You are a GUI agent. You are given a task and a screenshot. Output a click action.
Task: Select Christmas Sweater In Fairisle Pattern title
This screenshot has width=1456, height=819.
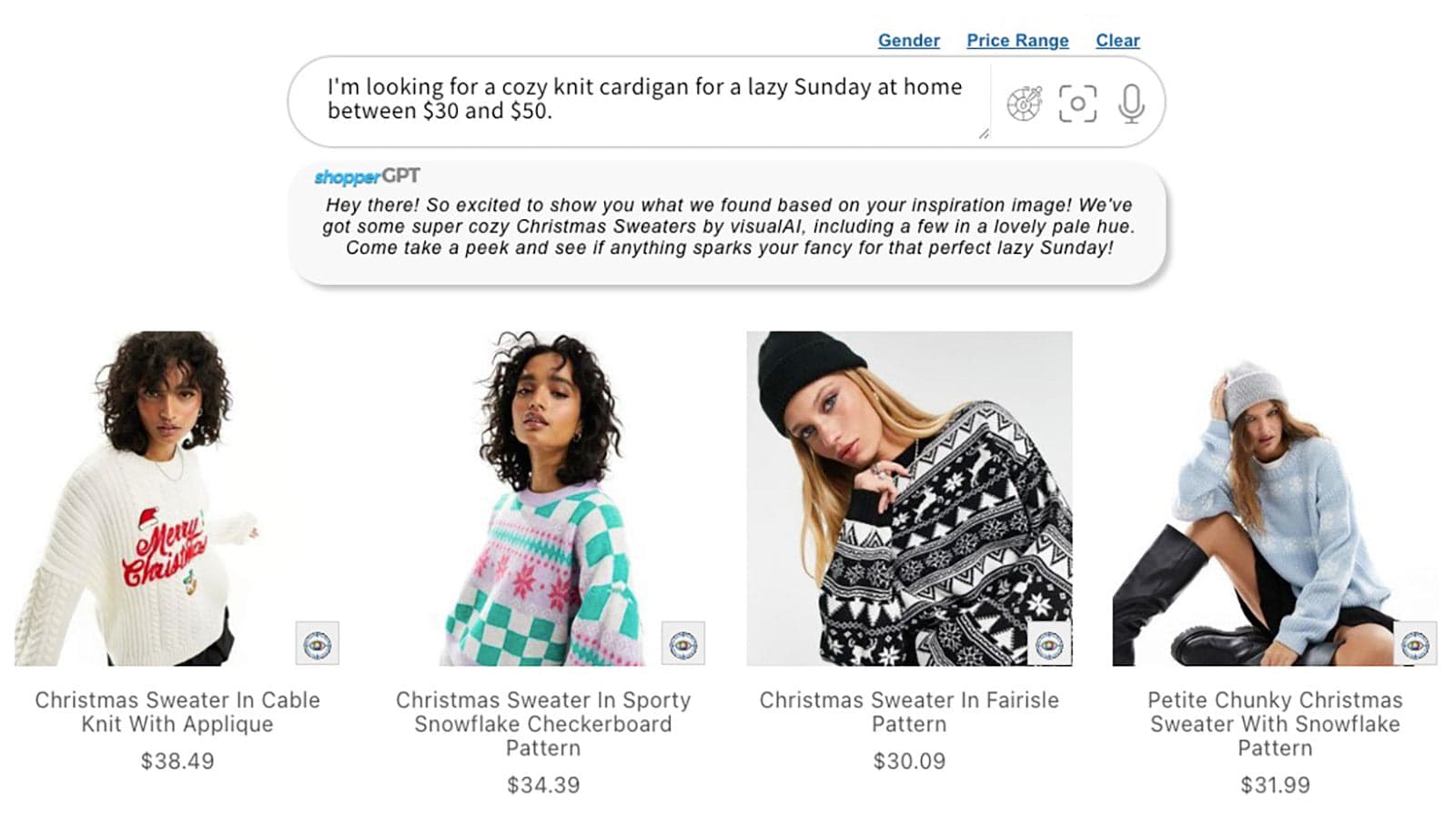[x=909, y=712]
